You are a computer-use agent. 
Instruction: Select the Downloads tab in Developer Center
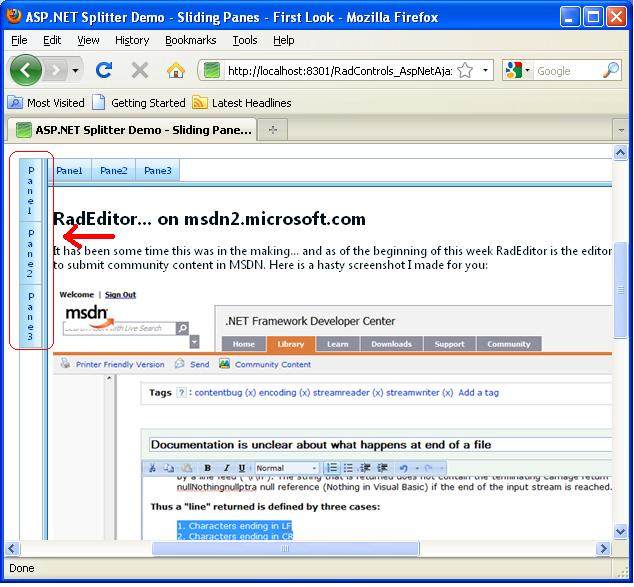click(391, 344)
